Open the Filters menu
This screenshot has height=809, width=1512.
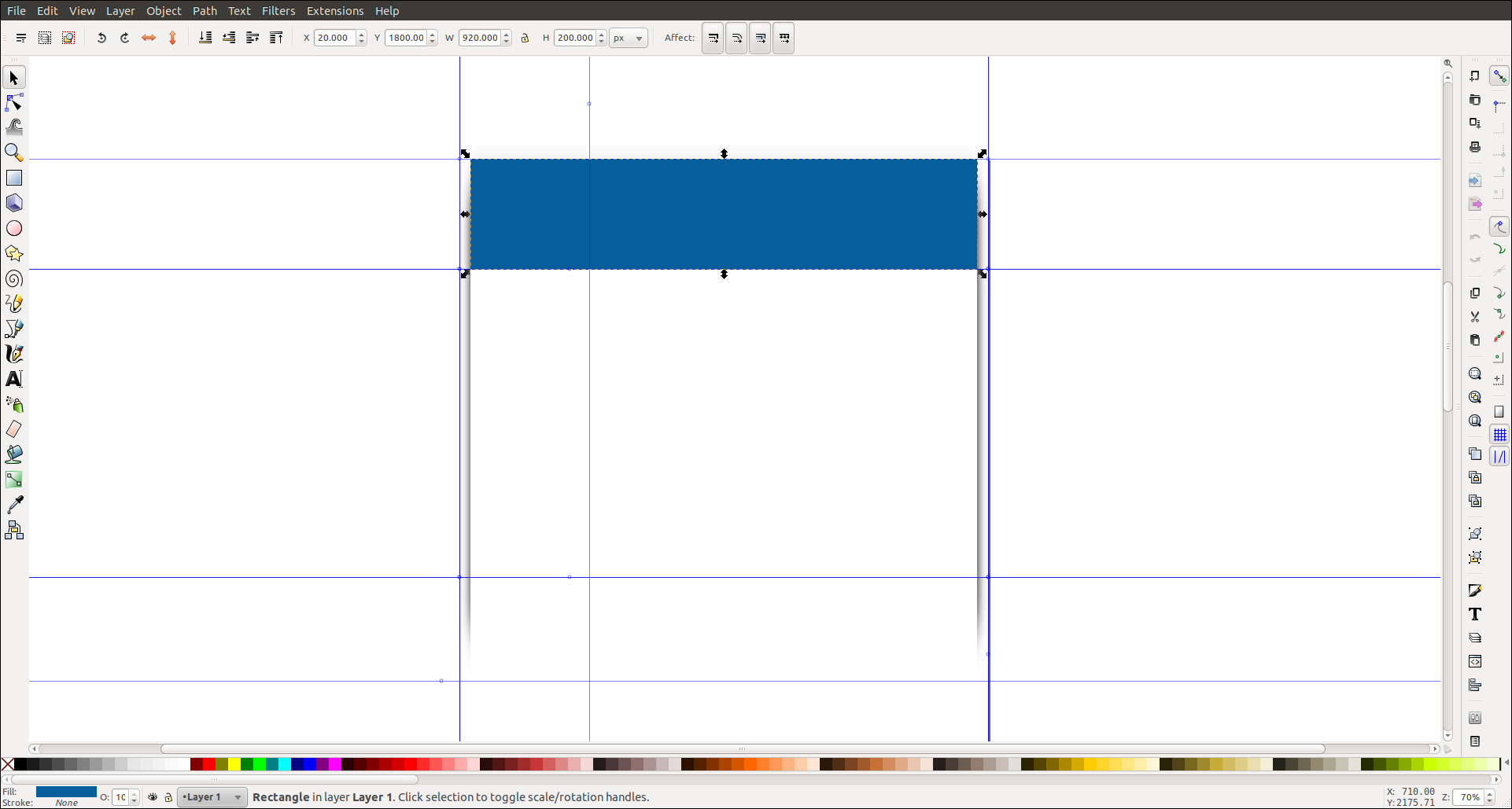(x=278, y=11)
